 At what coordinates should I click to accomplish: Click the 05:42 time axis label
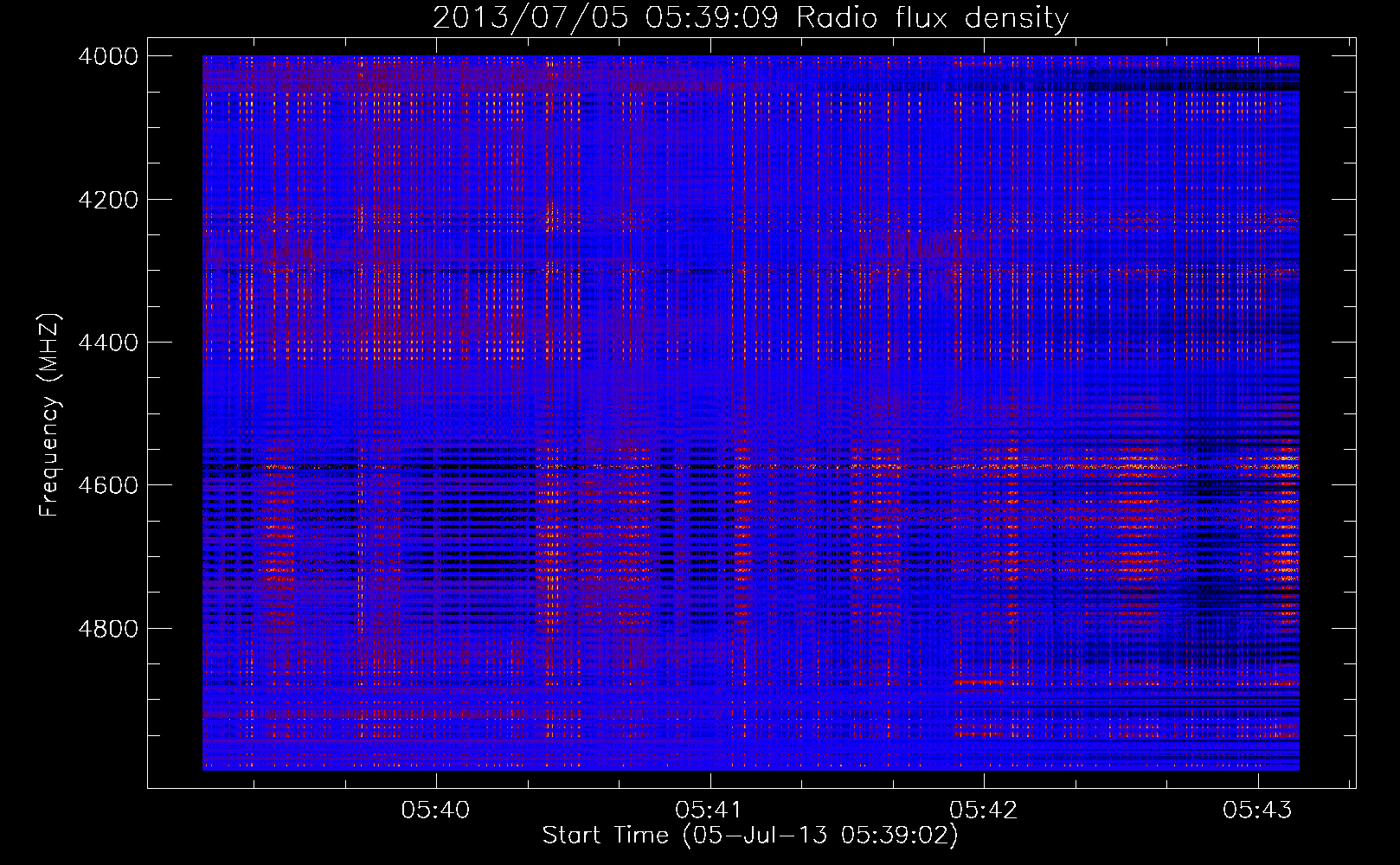coord(984,810)
